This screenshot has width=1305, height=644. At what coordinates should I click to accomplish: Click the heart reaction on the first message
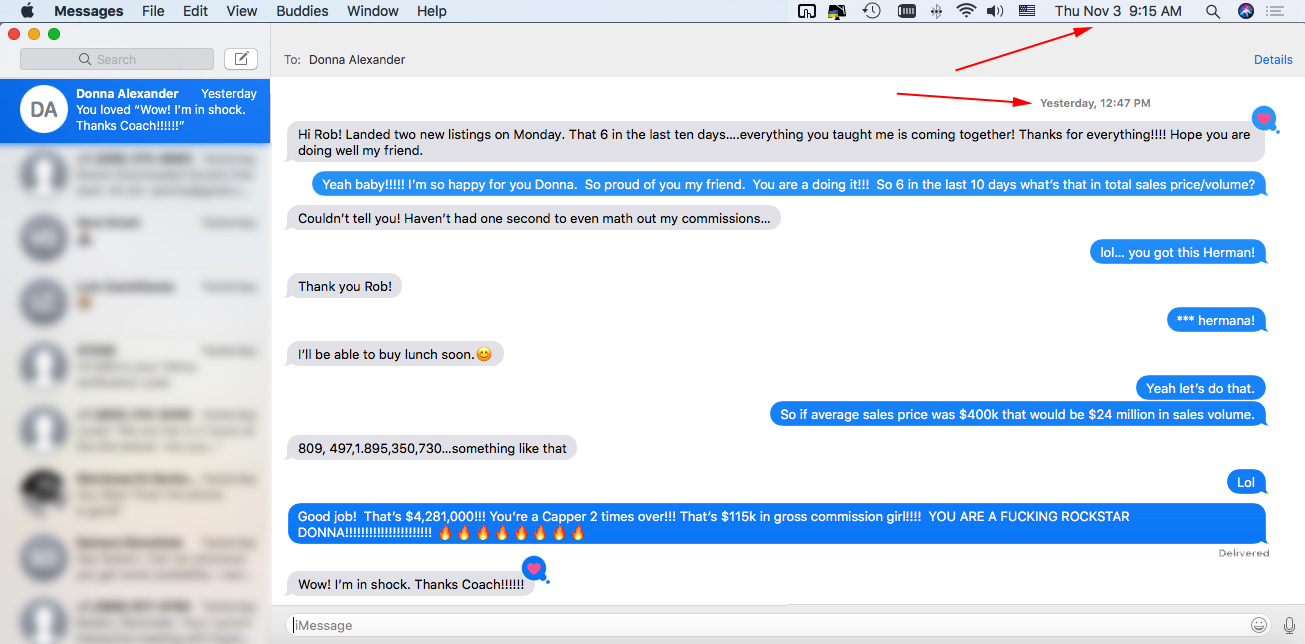[x=1264, y=118]
